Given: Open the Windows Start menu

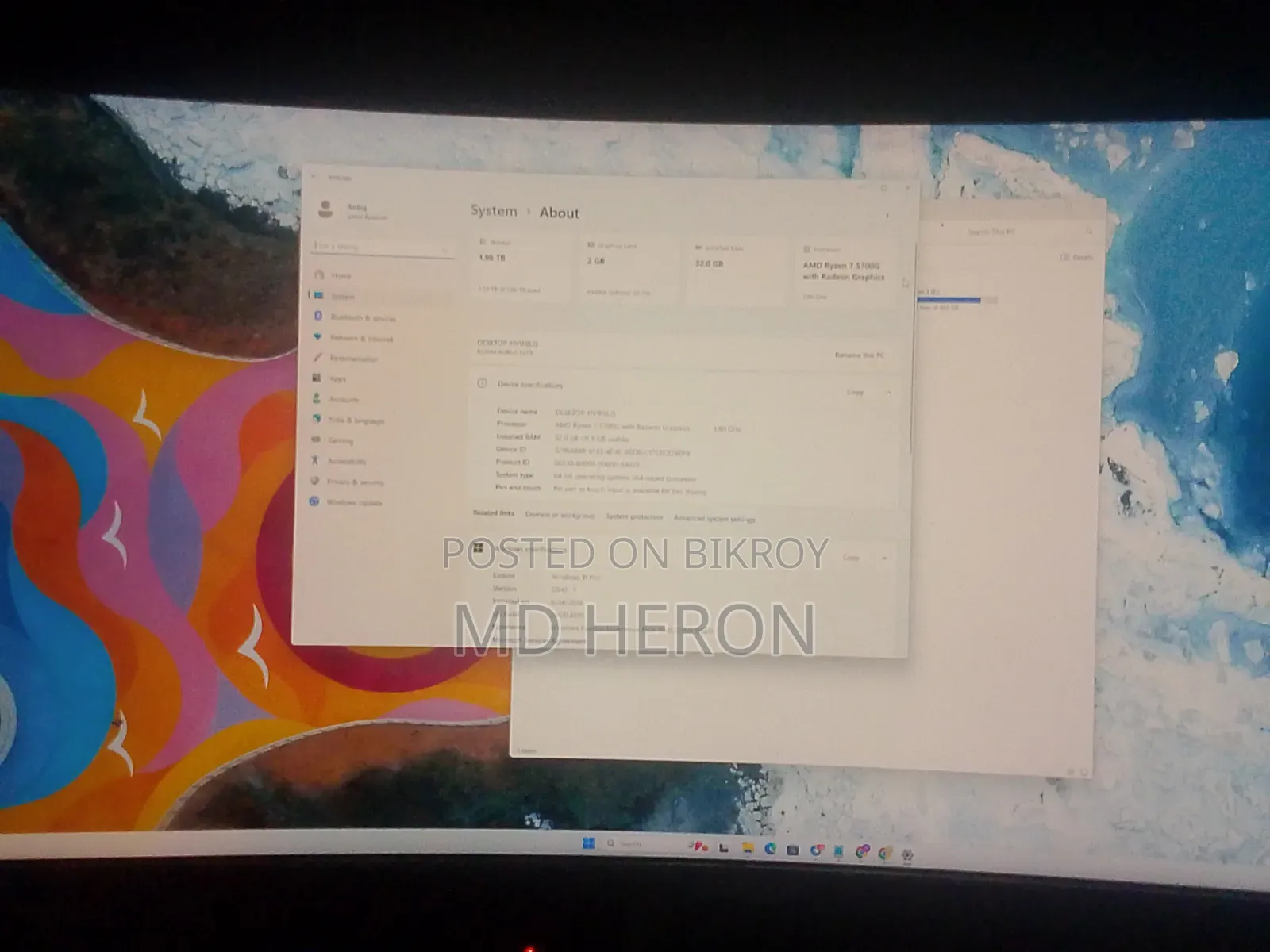Looking at the screenshot, I should point(588,843).
